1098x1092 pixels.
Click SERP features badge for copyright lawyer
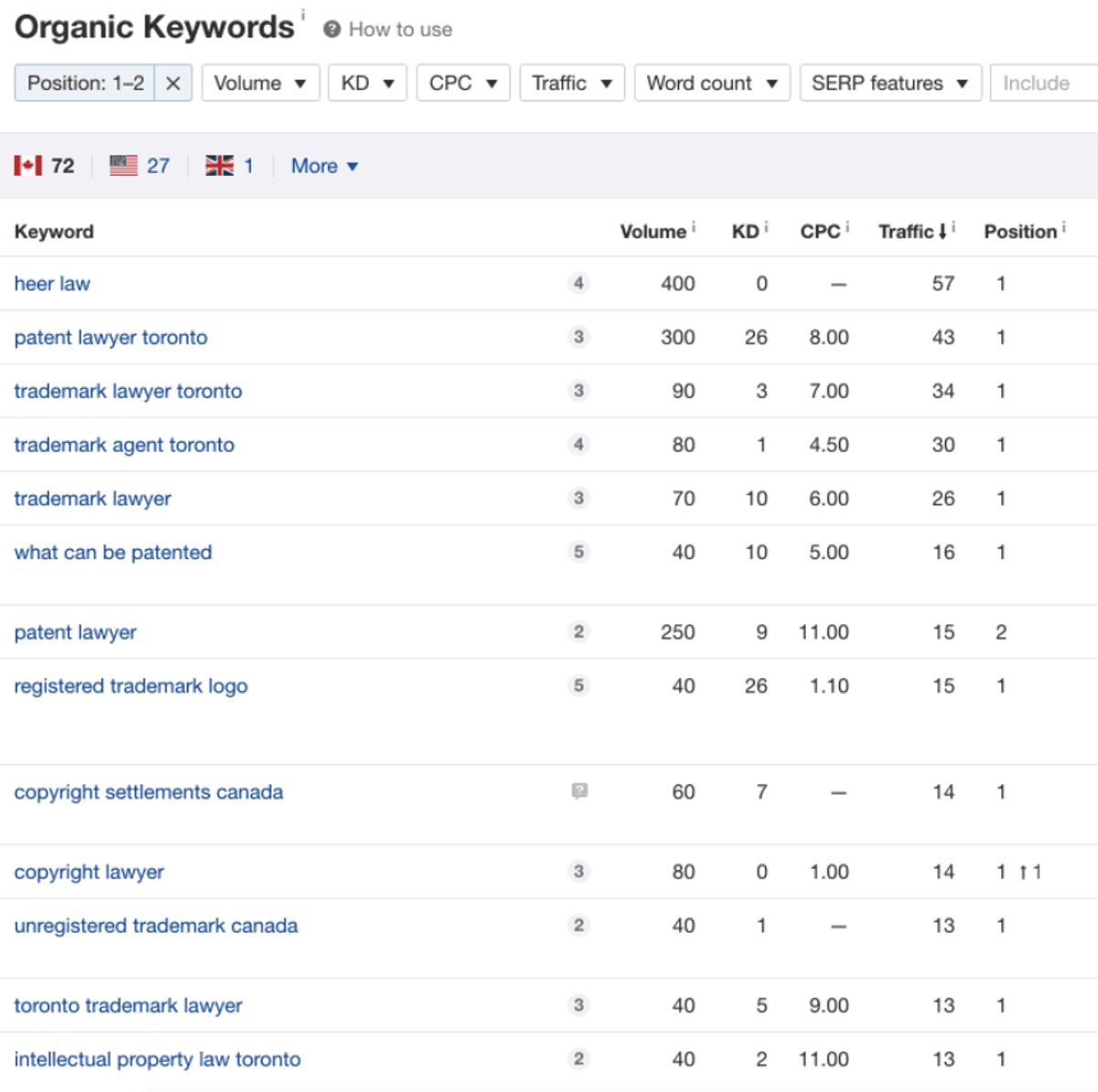578,872
